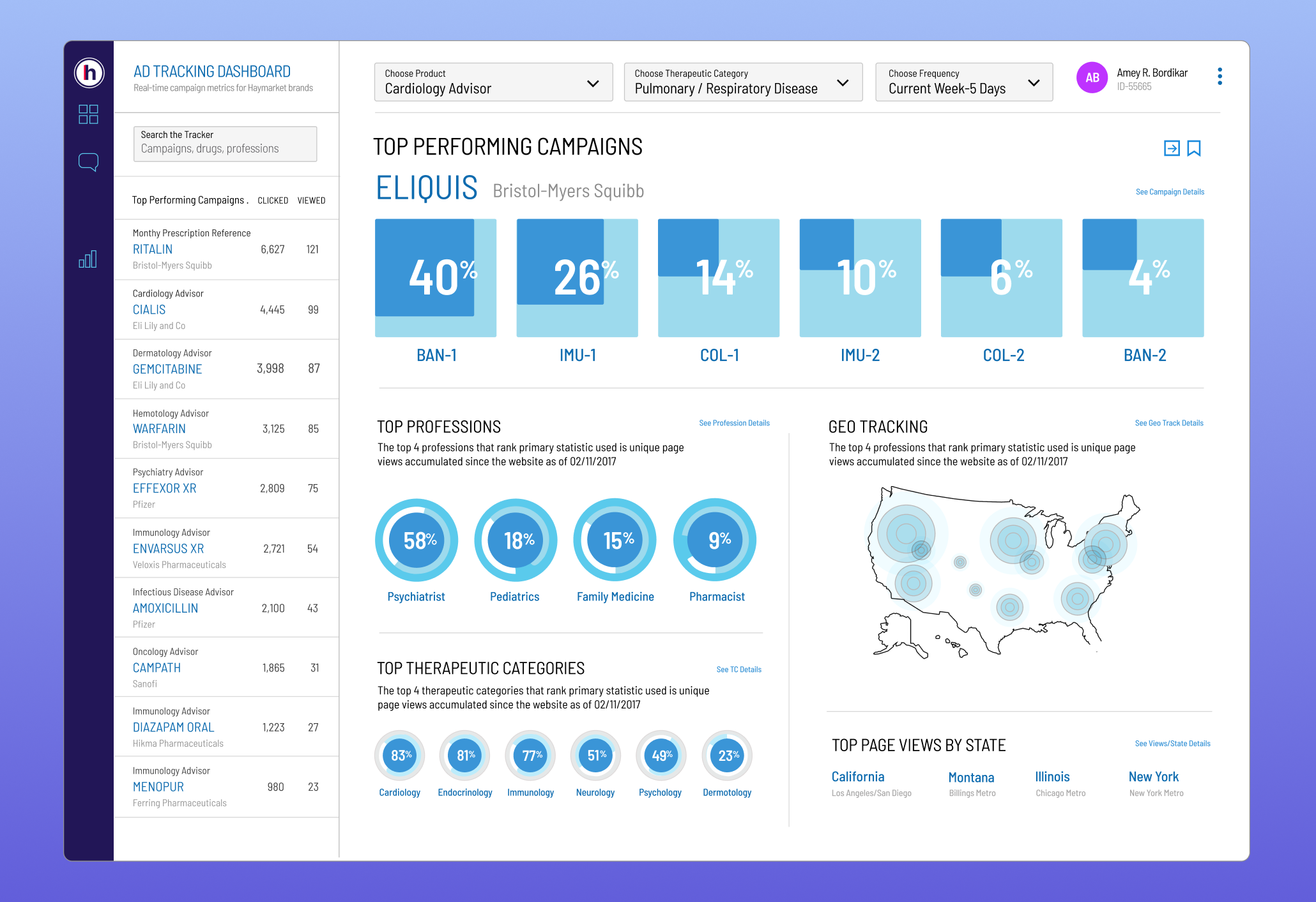The width and height of the screenshot is (1316, 902).
Task: Sort campaigns by VIEWED column
Action: 311,201
